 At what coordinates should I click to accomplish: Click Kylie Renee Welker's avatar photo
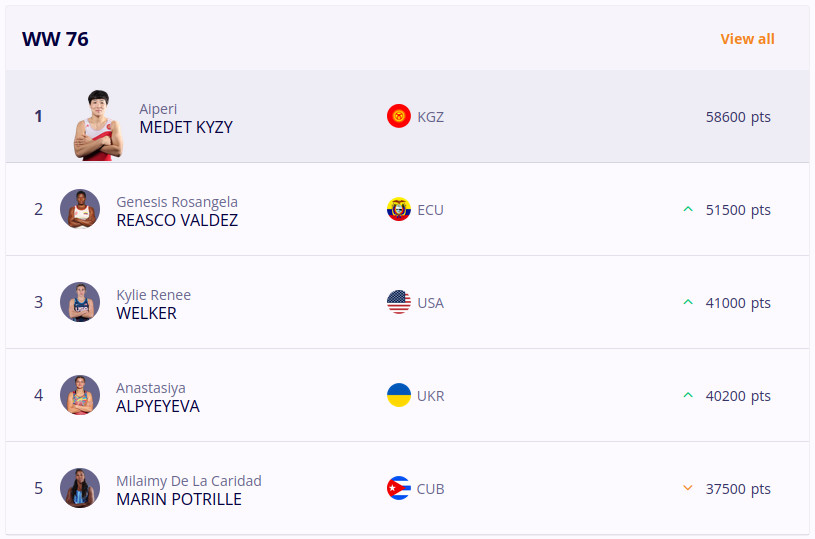click(80, 302)
